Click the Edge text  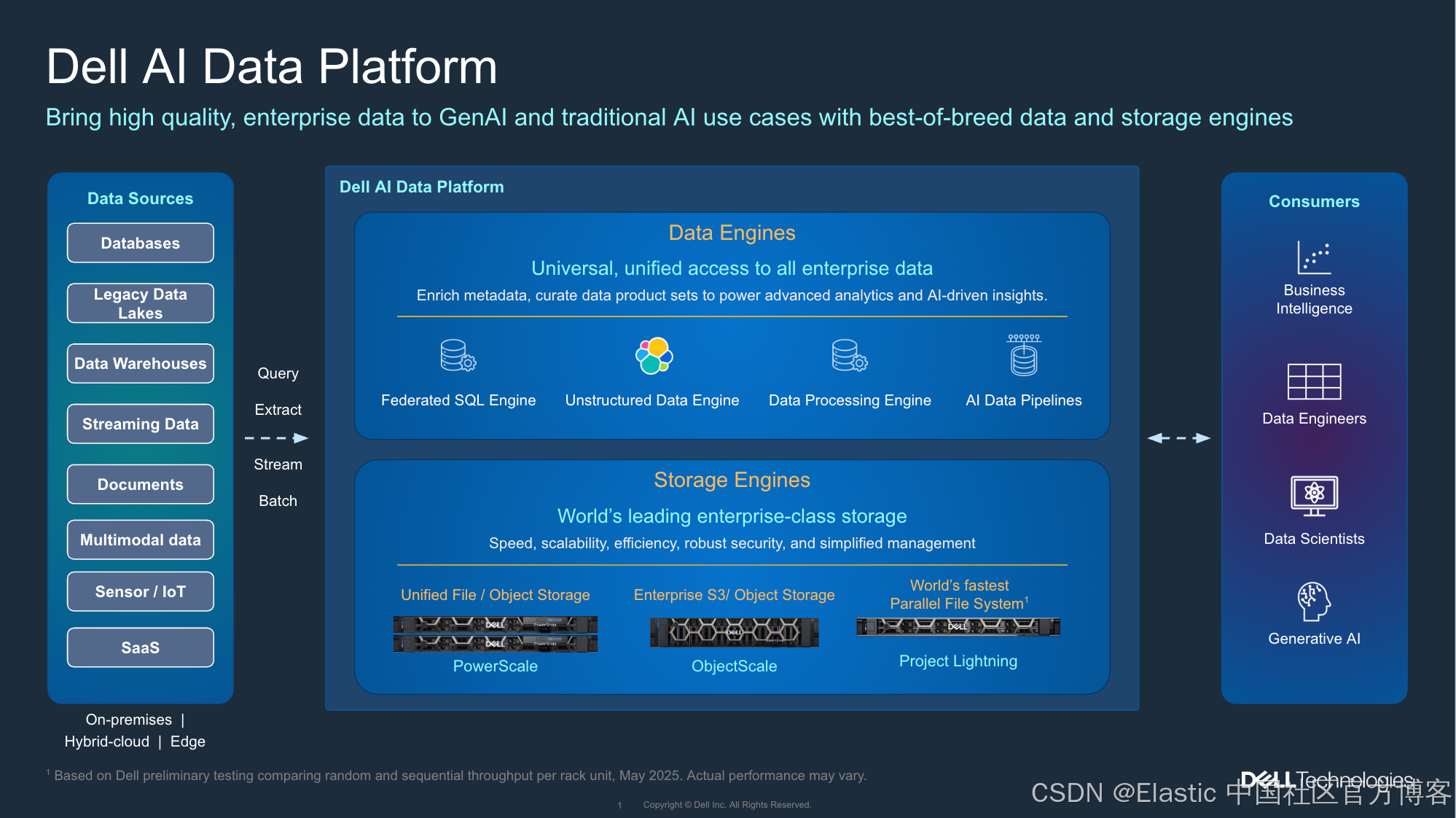pyautogui.click(x=188, y=741)
